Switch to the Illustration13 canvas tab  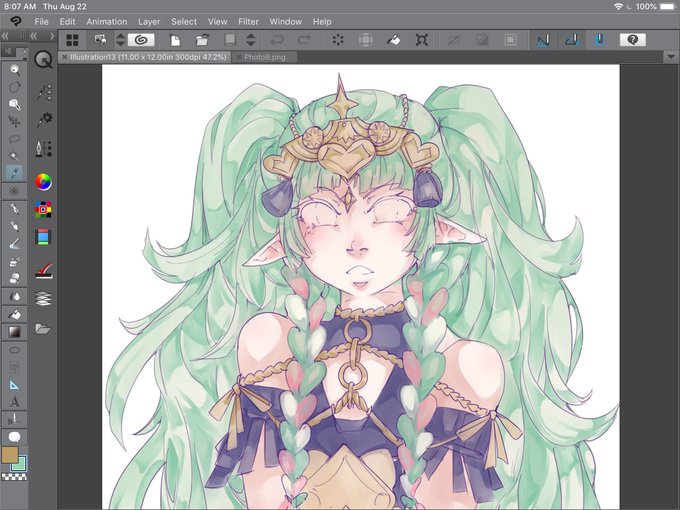(x=148, y=57)
